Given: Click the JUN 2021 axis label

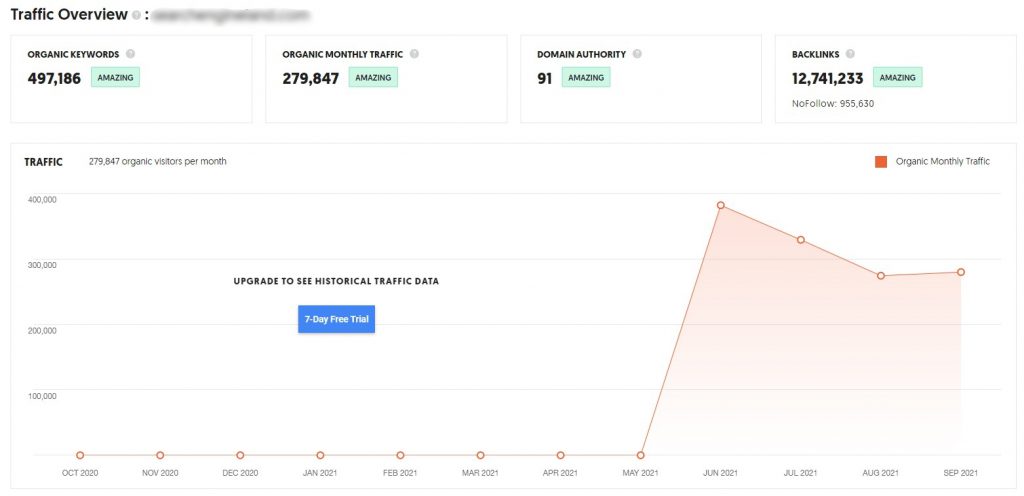Looking at the screenshot, I should (x=720, y=473).
